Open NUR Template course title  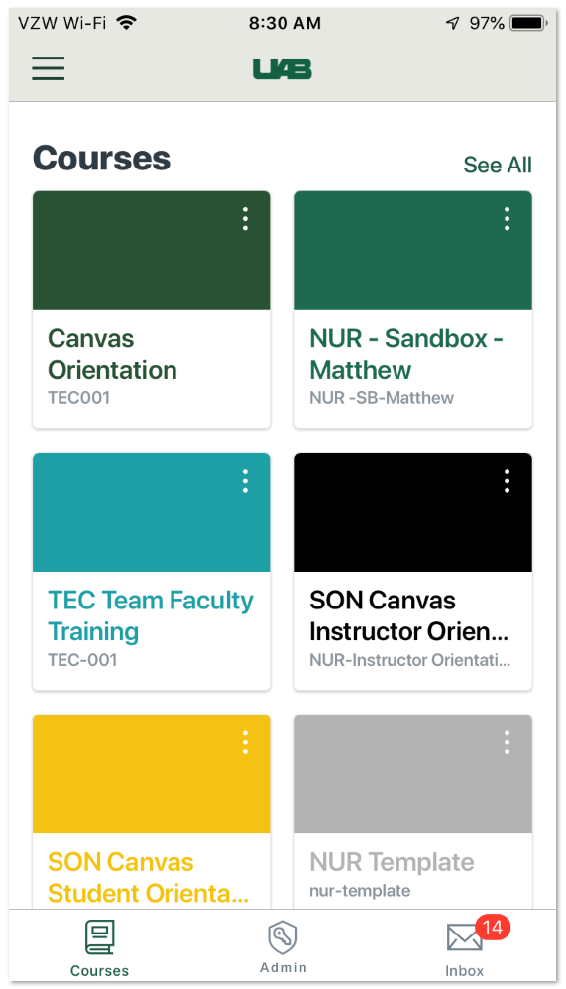coord(392,862)
